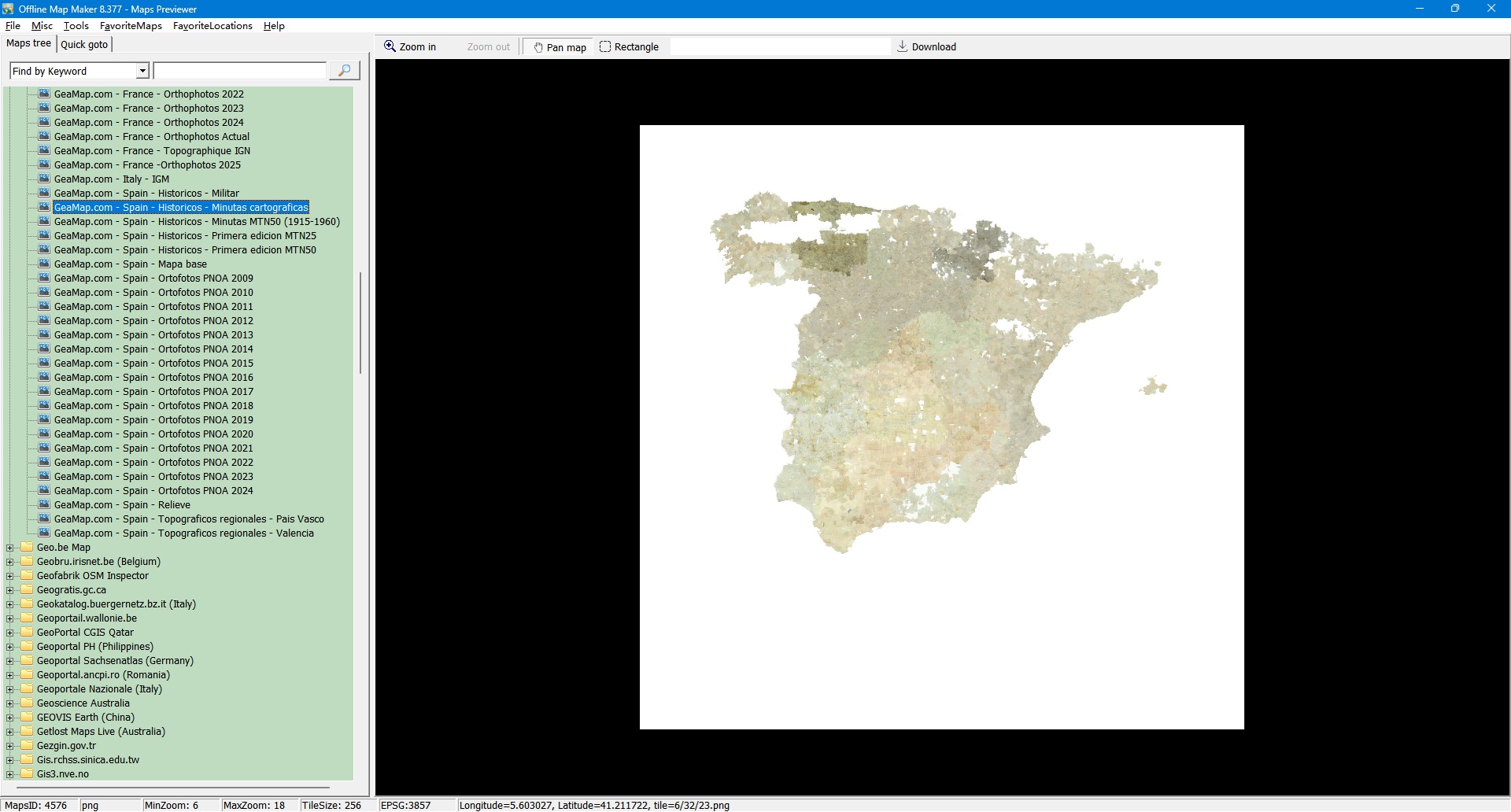Click the keyword search input field
Image resolution: width=1511 pixels, height=812 pixels.
coord(239,72)
